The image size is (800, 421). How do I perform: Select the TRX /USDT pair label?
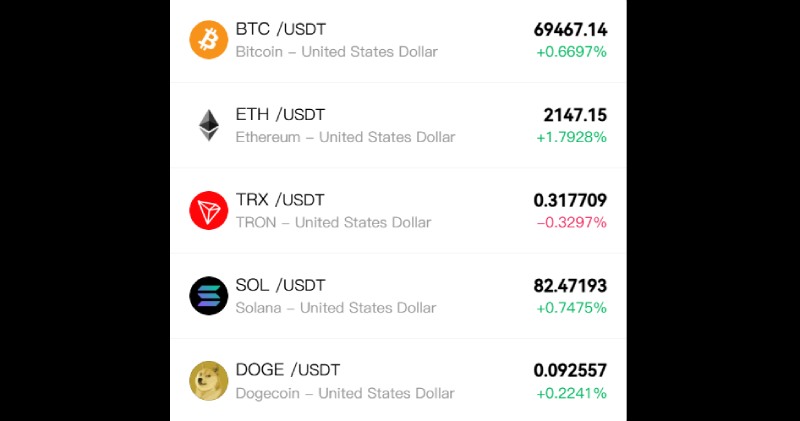(x=280, y=200)
